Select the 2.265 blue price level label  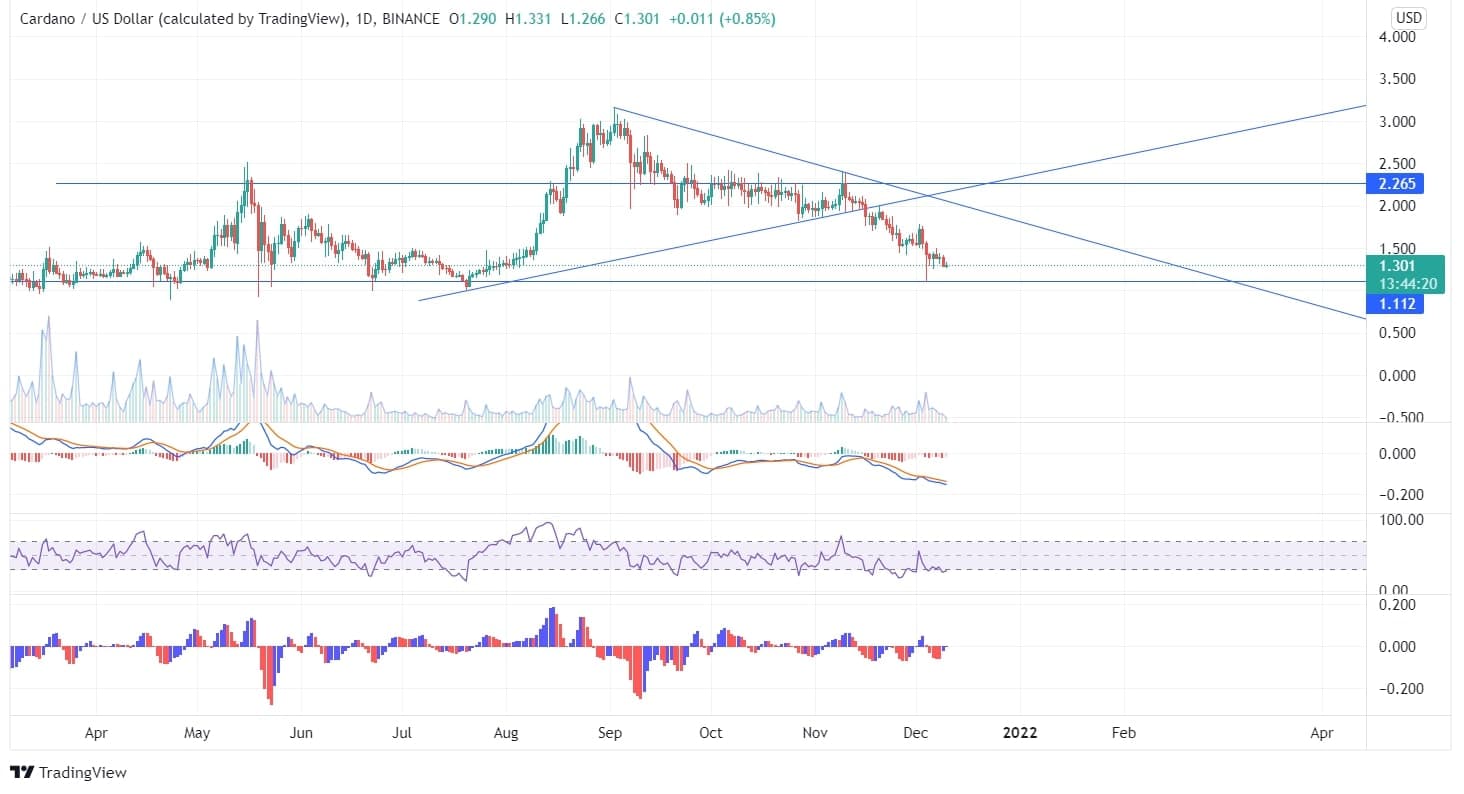pos(1395,184)
